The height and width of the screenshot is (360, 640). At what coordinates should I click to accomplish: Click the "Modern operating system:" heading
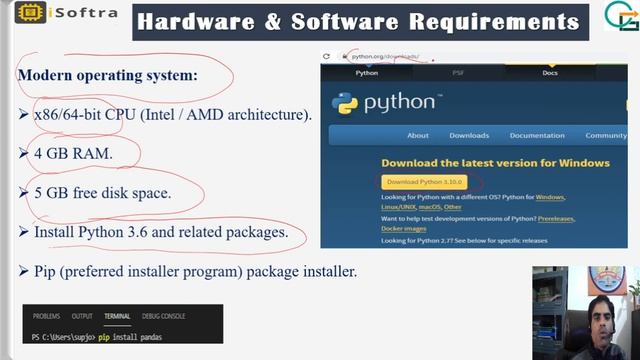point(108,75)
